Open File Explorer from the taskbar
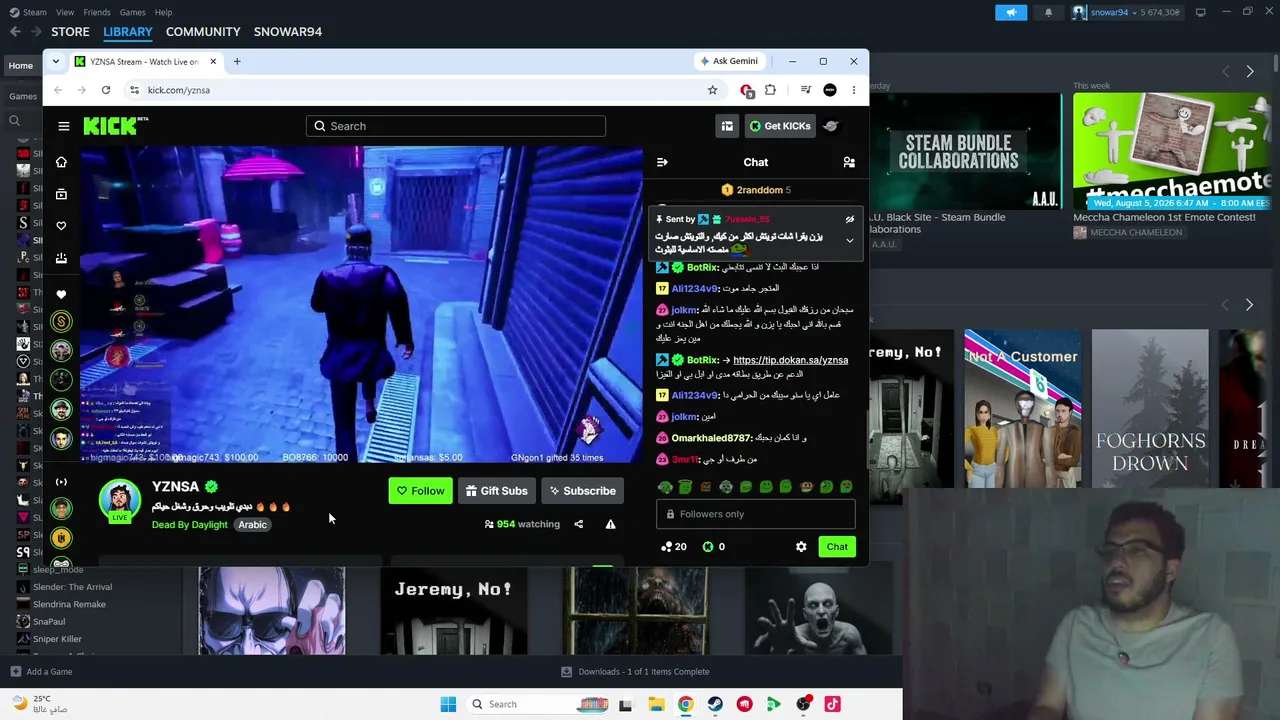 (x=656, y=704)
